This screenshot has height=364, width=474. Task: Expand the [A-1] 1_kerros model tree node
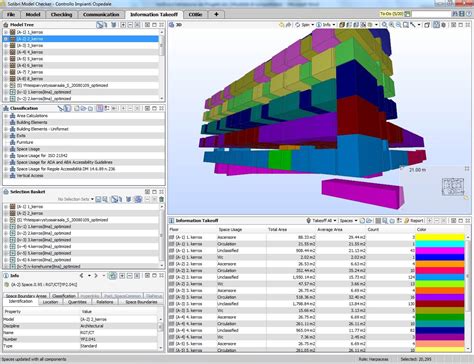[6, 32]
